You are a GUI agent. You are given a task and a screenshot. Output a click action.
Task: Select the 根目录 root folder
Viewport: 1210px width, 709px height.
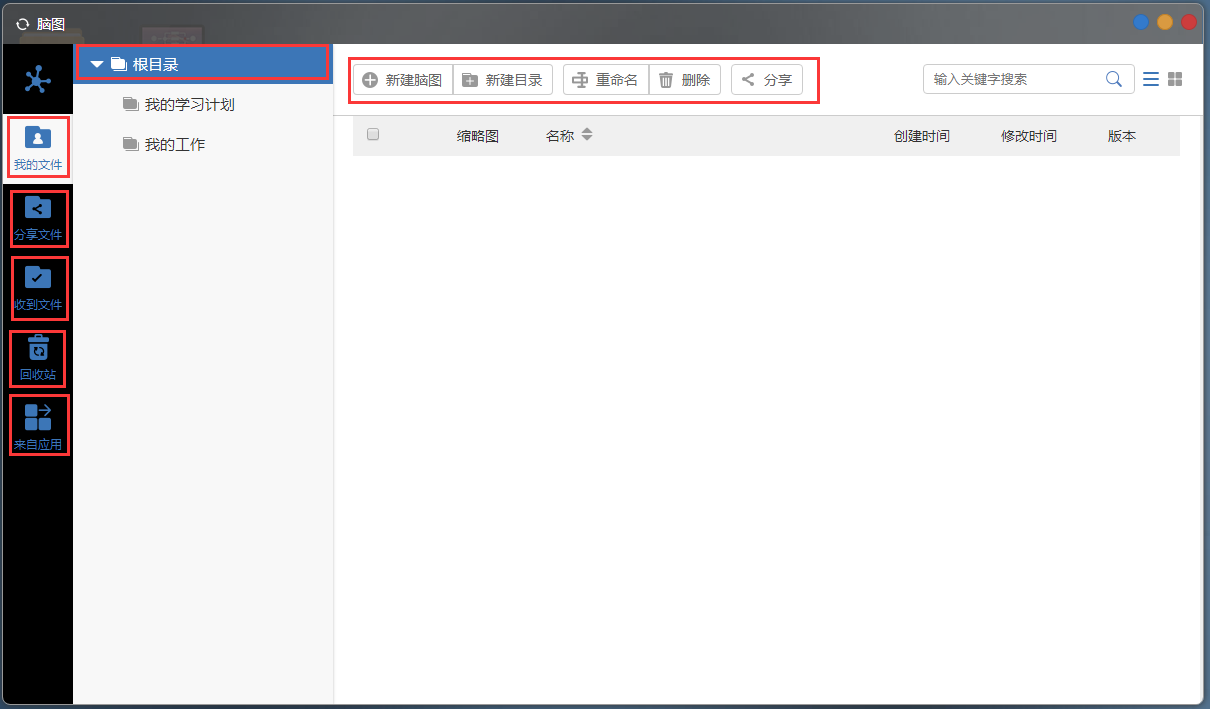click(203, 64)
